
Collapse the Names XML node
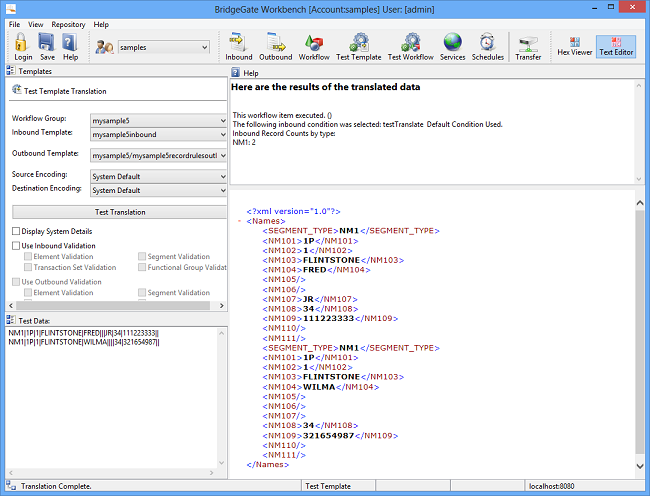coord(240,221)
